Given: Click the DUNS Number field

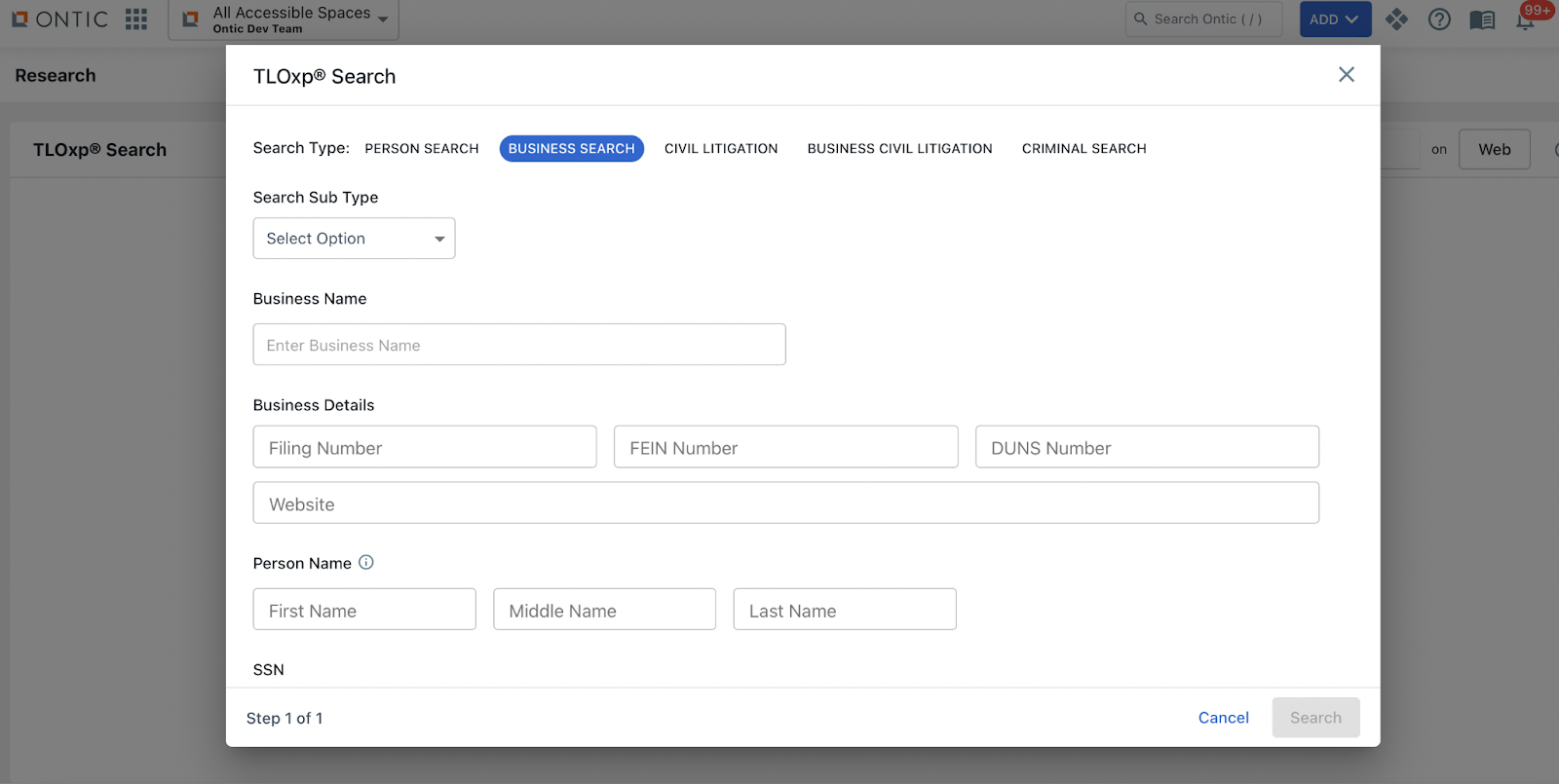Looking at the screenshot, I should pyautogui.click(x=1147, y=447).
